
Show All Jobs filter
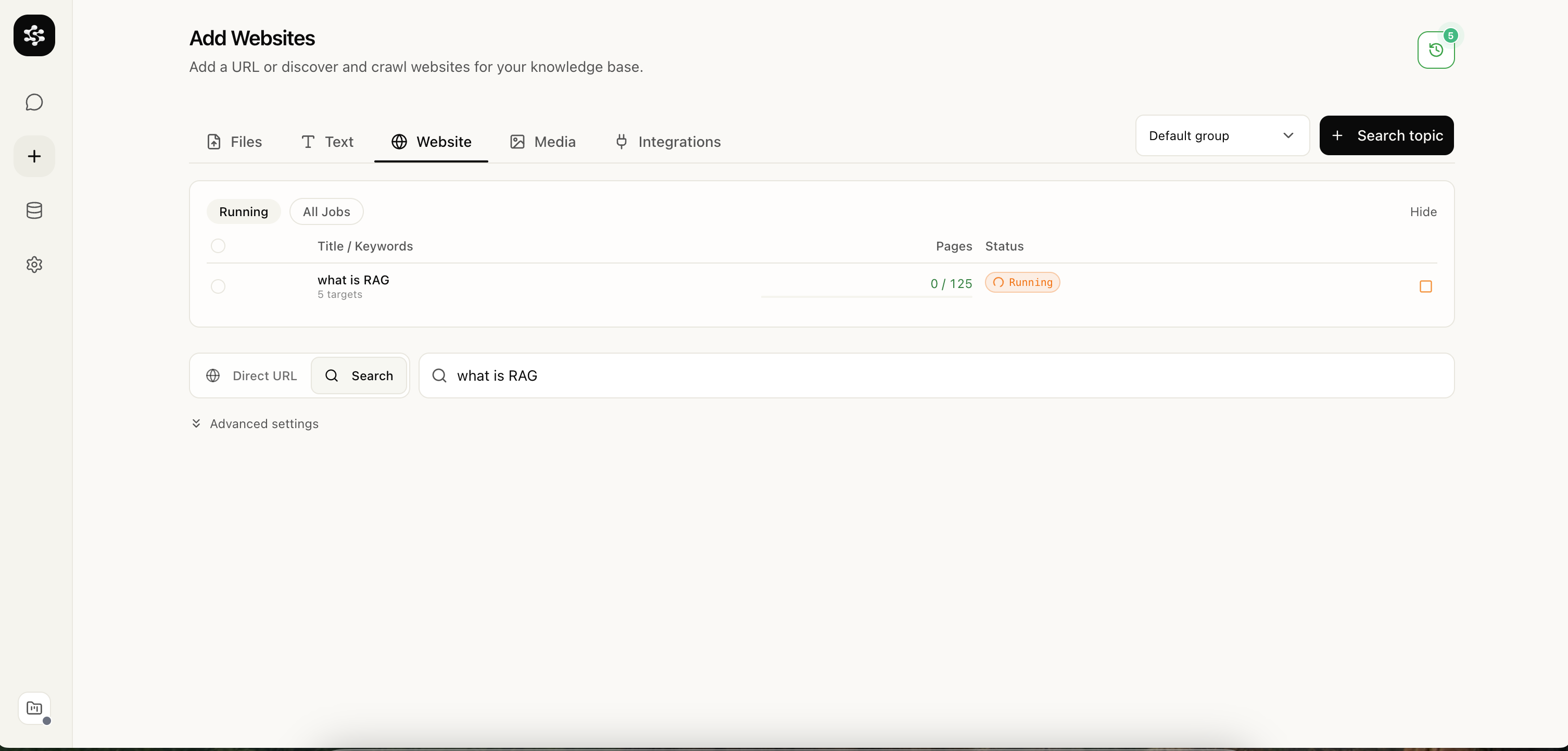326,212
